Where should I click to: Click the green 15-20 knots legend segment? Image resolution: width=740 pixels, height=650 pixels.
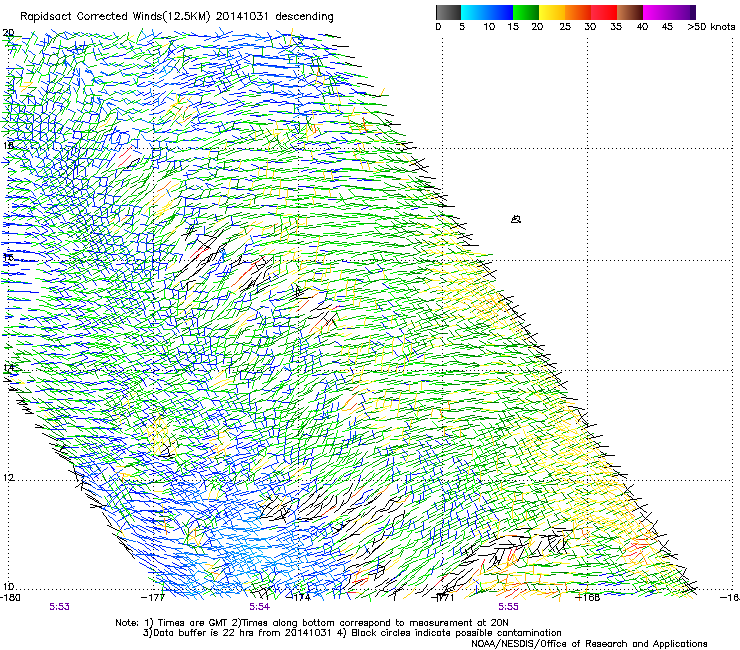pos(526,12)
